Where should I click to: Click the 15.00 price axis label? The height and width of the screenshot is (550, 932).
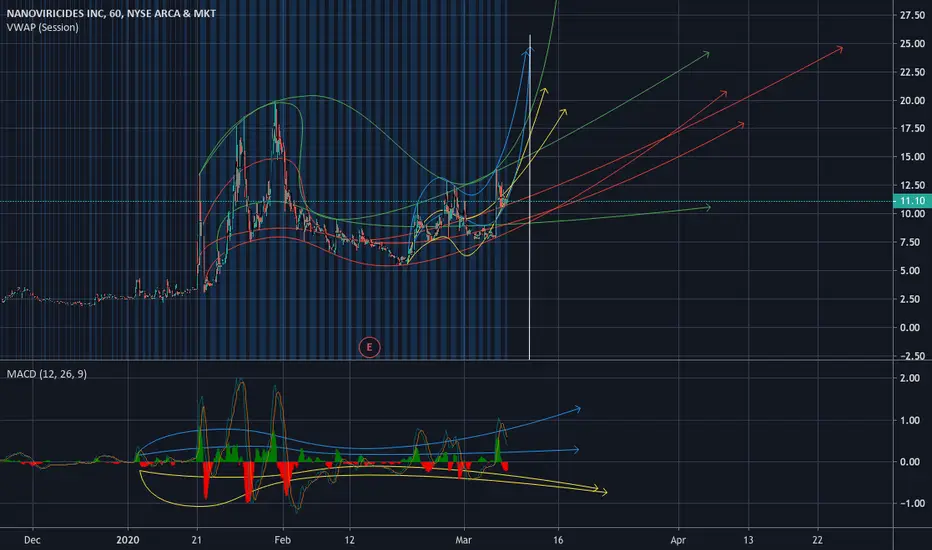click(x=912, y=157)
